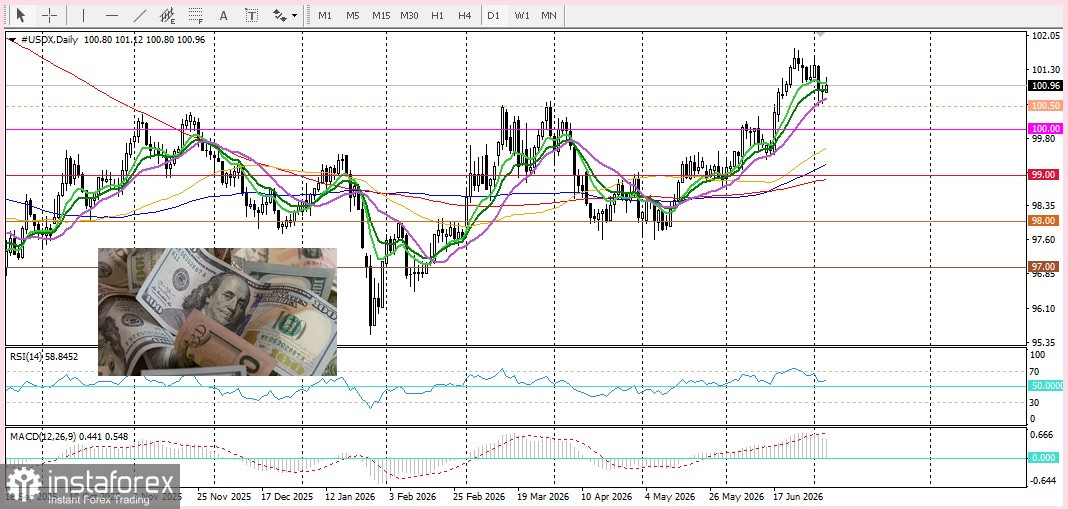
Task: Click the 12 Jan 2026 date label
Action: (351, 497)
